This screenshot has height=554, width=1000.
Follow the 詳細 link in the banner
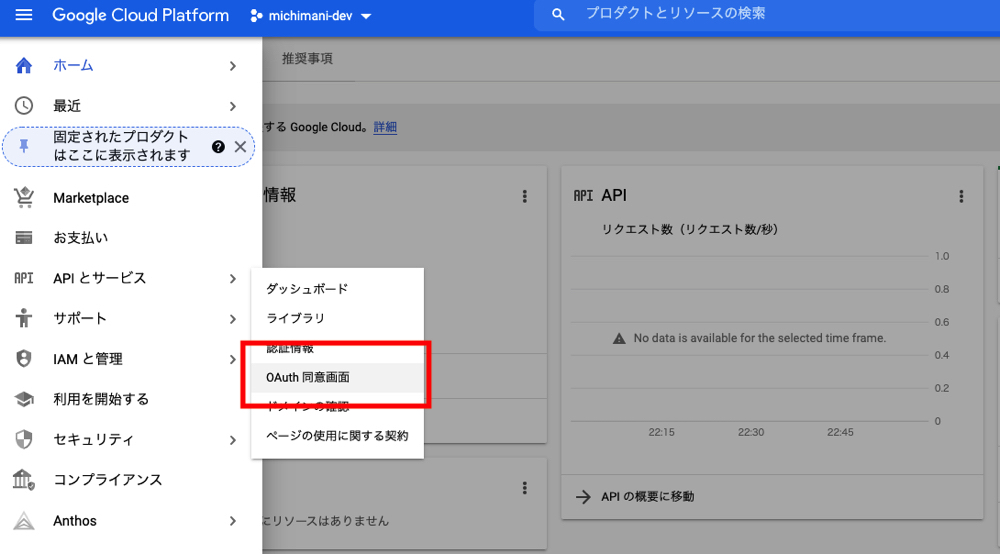coord(385,127)
